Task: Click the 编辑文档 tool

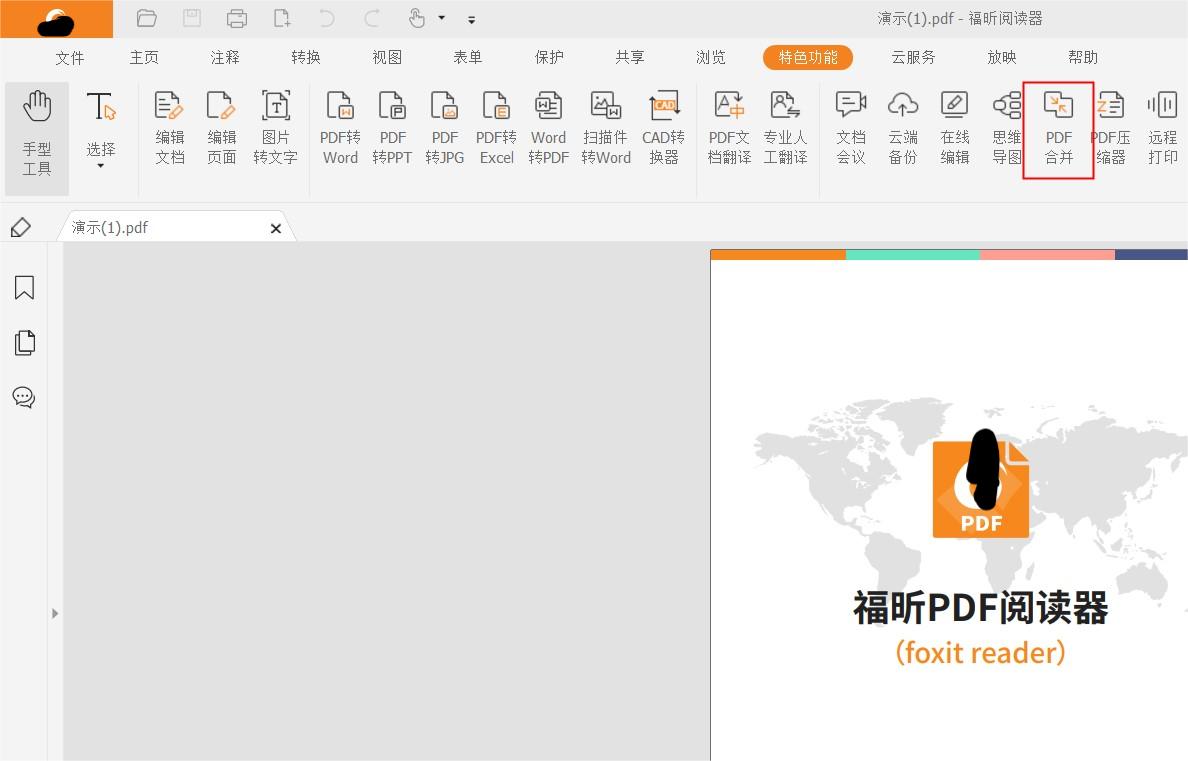Action: tap(170, 127)
